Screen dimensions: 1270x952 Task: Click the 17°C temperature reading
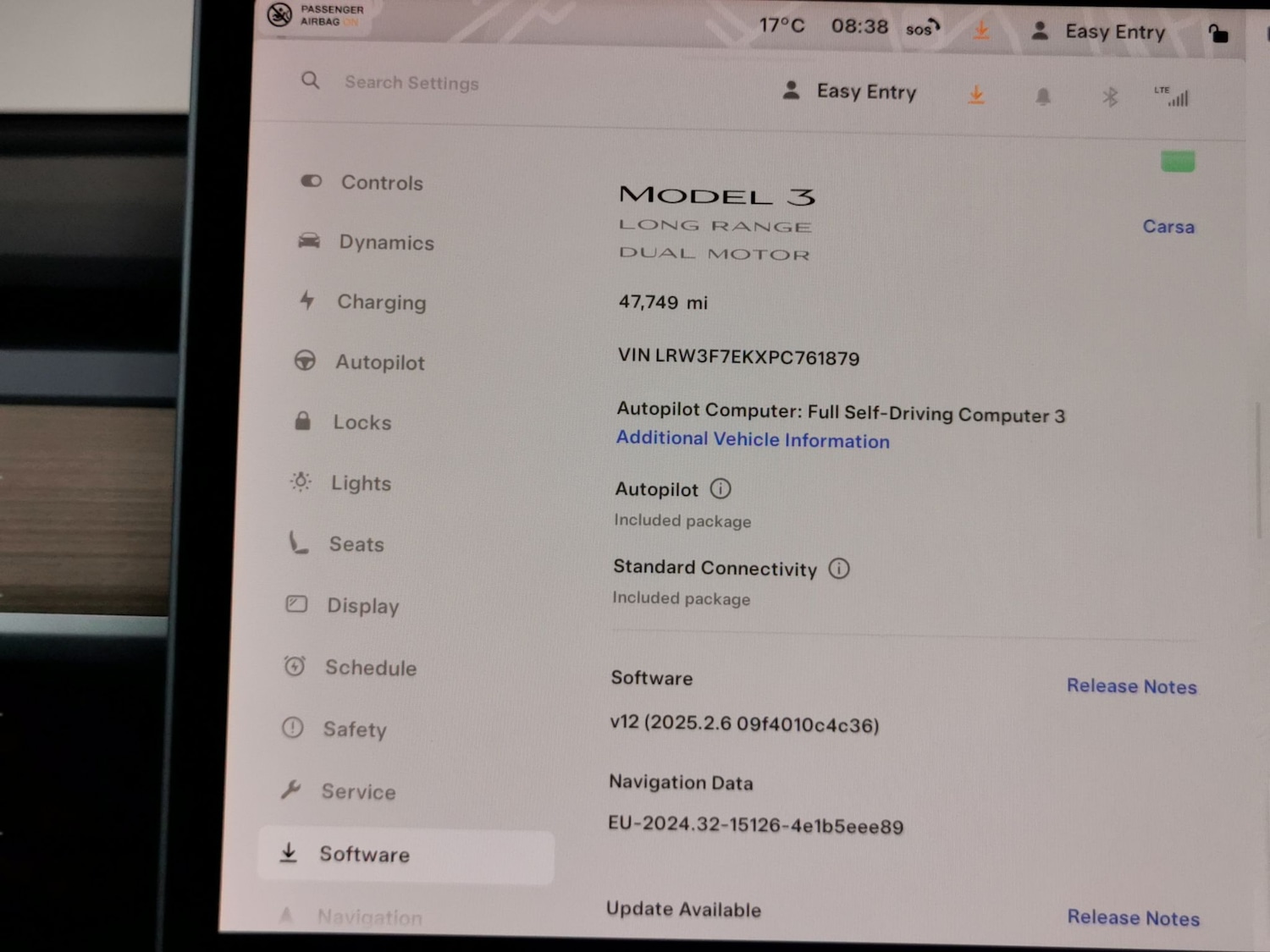pyautogui.click(x=781, y=25)
